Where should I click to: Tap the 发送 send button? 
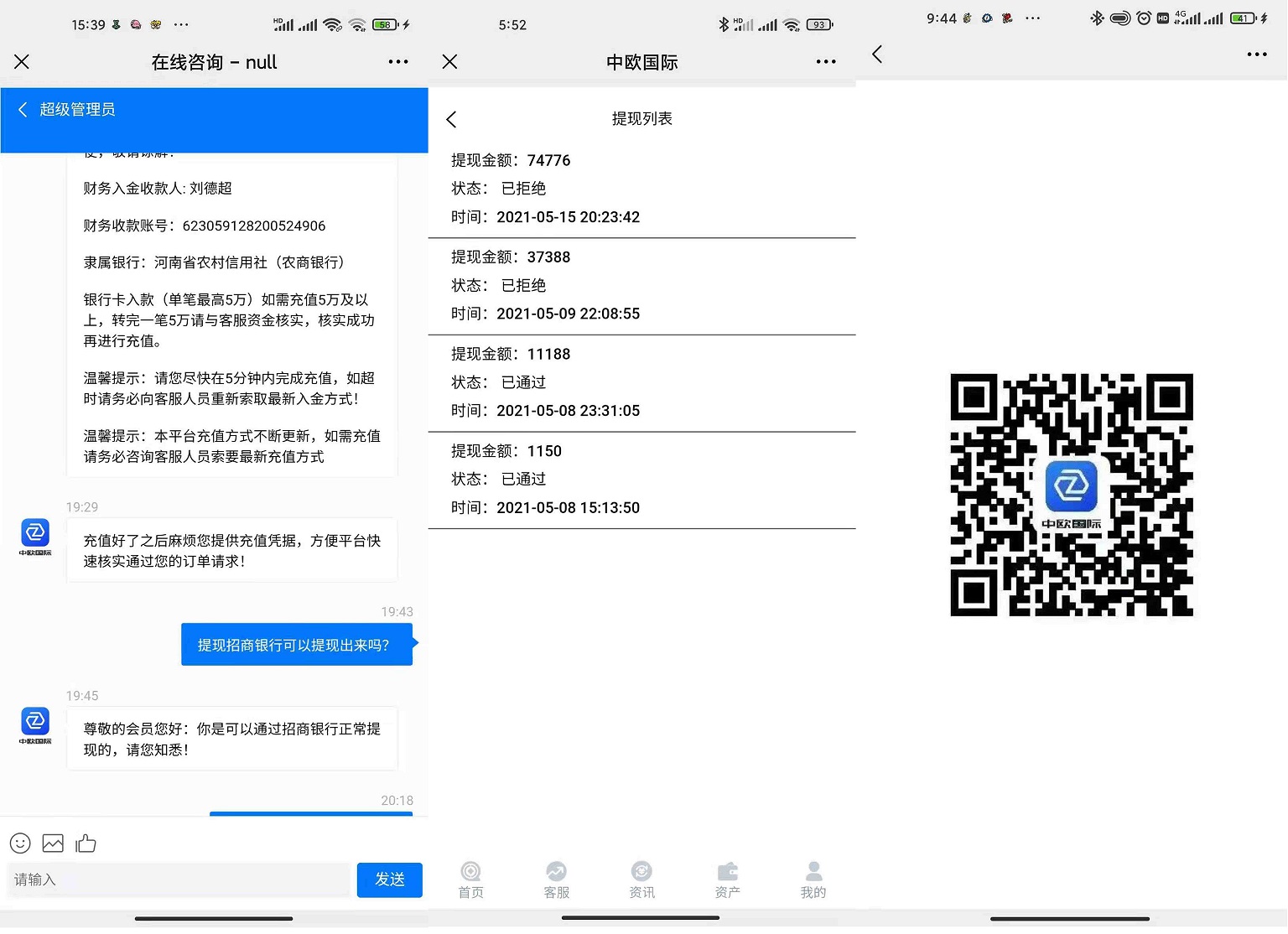point(390,880)
